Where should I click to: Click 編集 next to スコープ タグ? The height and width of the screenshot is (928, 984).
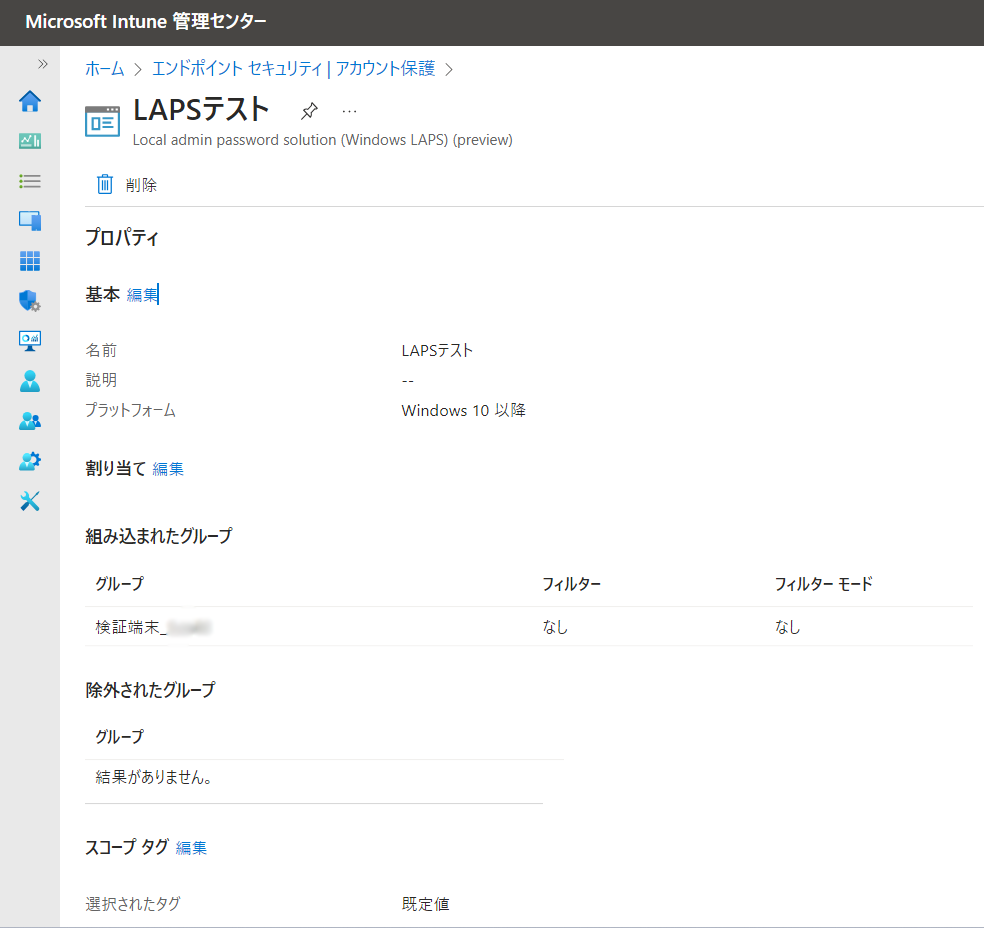point(191,848)
